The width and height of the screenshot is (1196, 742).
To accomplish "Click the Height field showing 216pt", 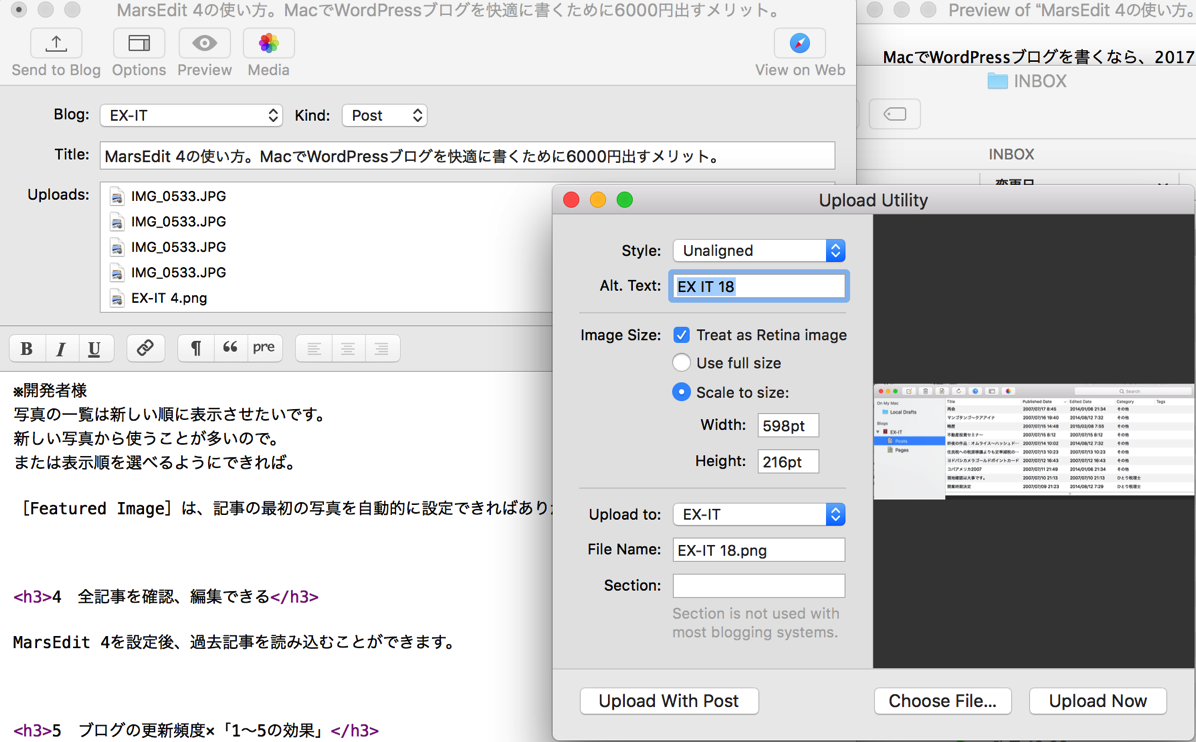I will 788,461.
